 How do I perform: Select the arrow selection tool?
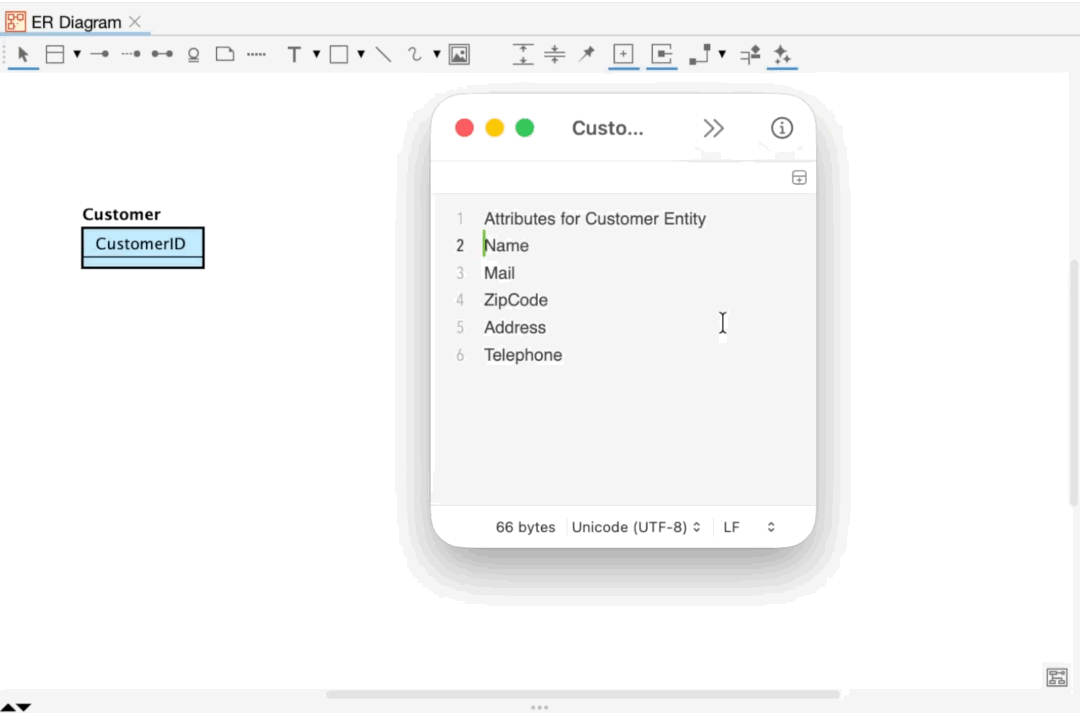point(22,55)
